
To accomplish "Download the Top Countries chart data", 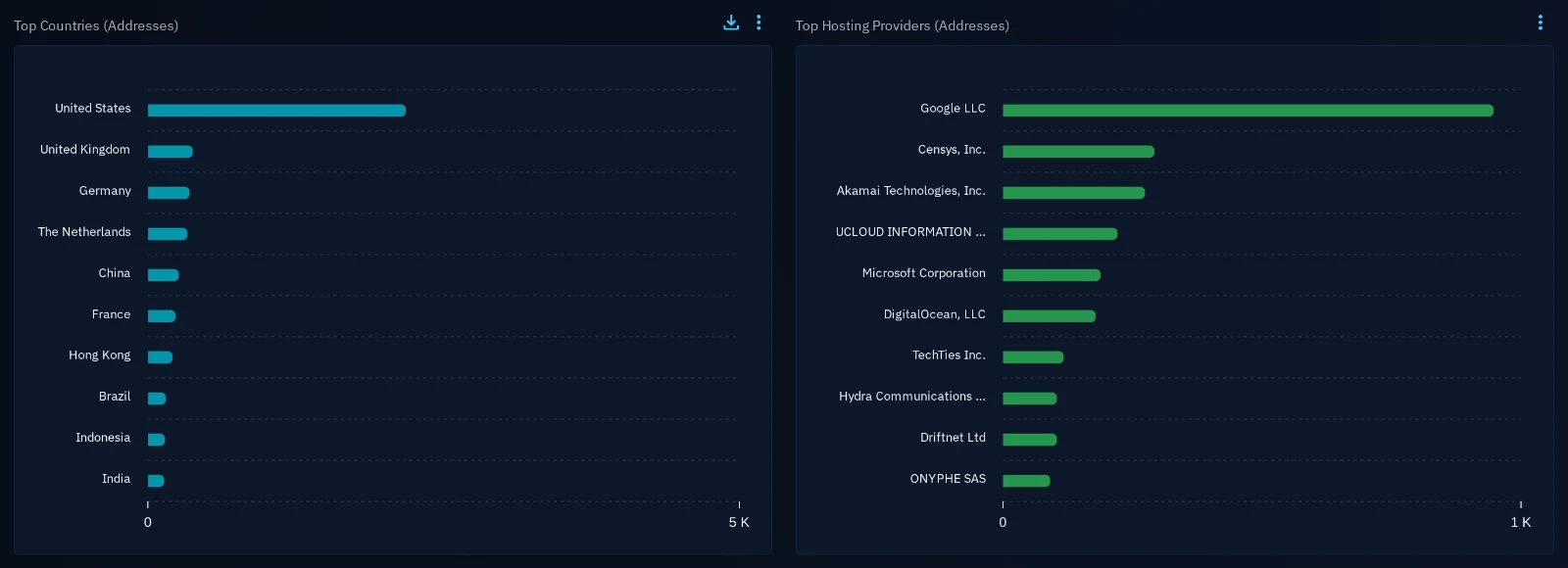I will [731, 23].
